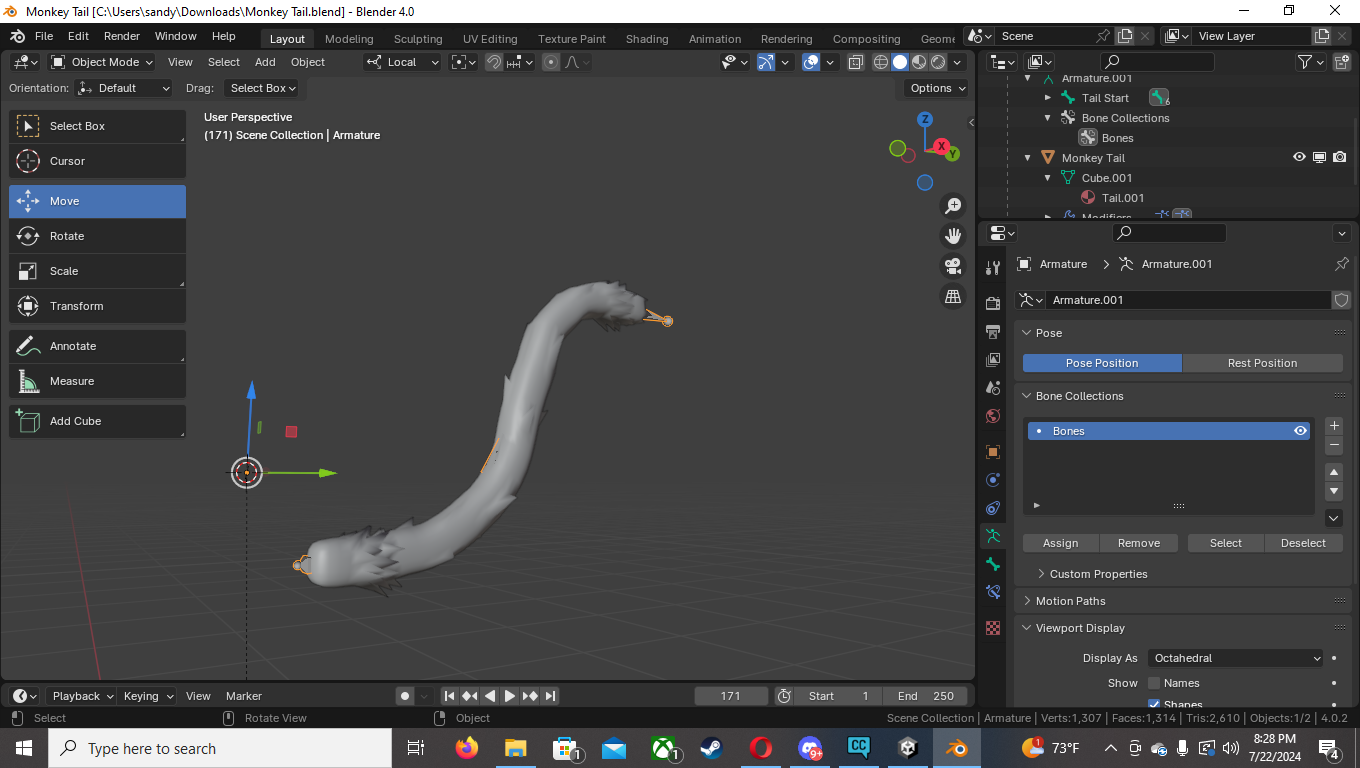
Task: Toggle camera view in viewport
Action: click(953, 266)
